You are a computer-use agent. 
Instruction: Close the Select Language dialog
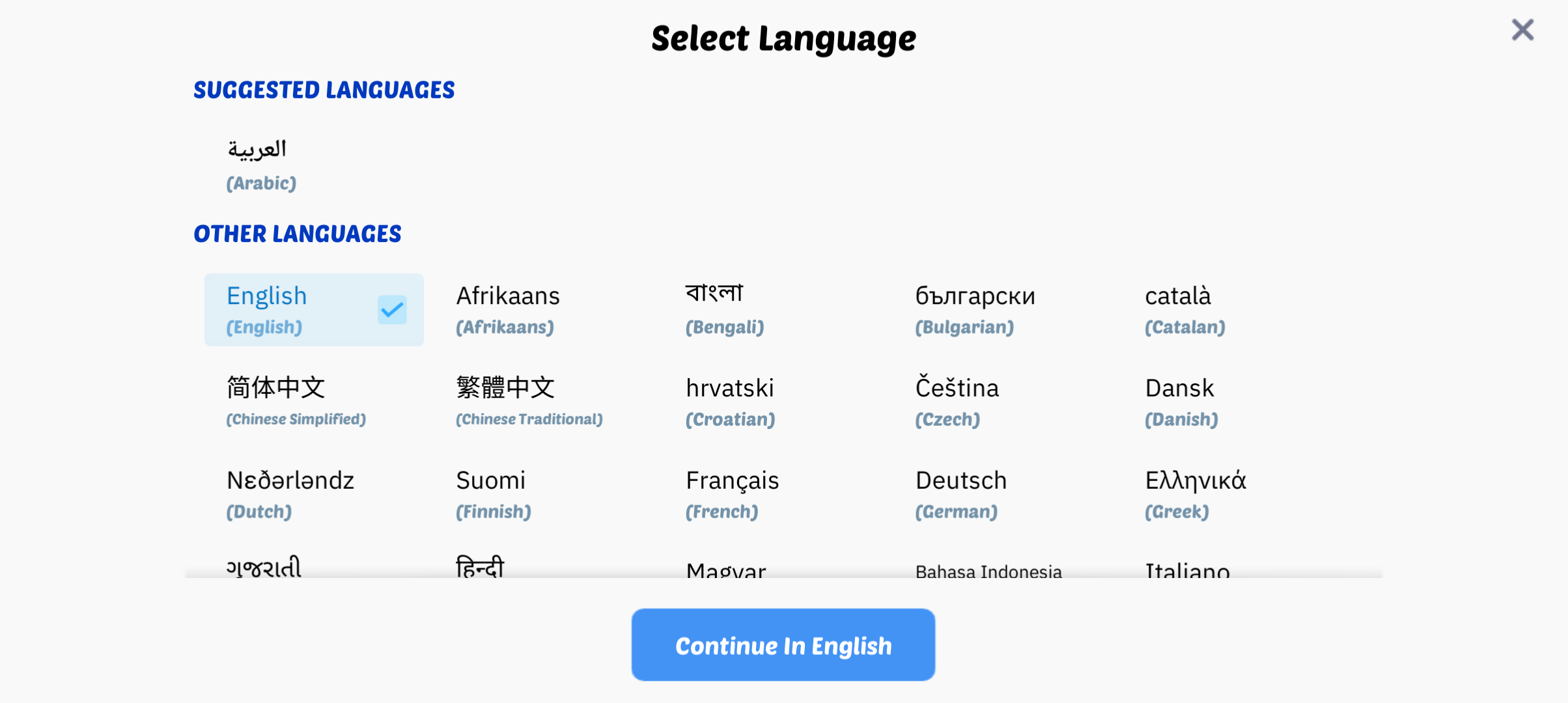point(1522,30)
